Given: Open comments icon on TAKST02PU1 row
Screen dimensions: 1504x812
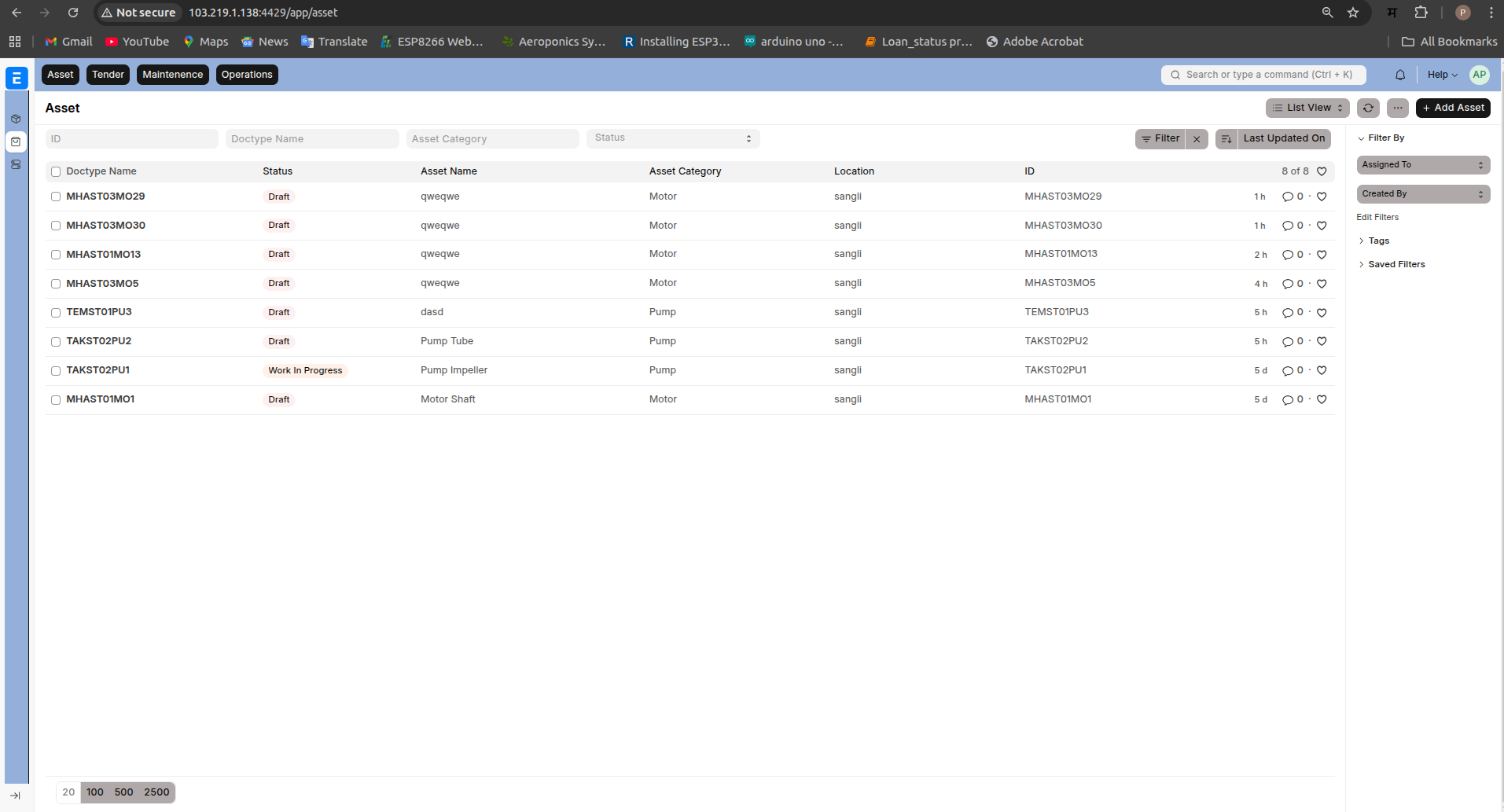Looking at the screenshot, I should click(1287, 371).
